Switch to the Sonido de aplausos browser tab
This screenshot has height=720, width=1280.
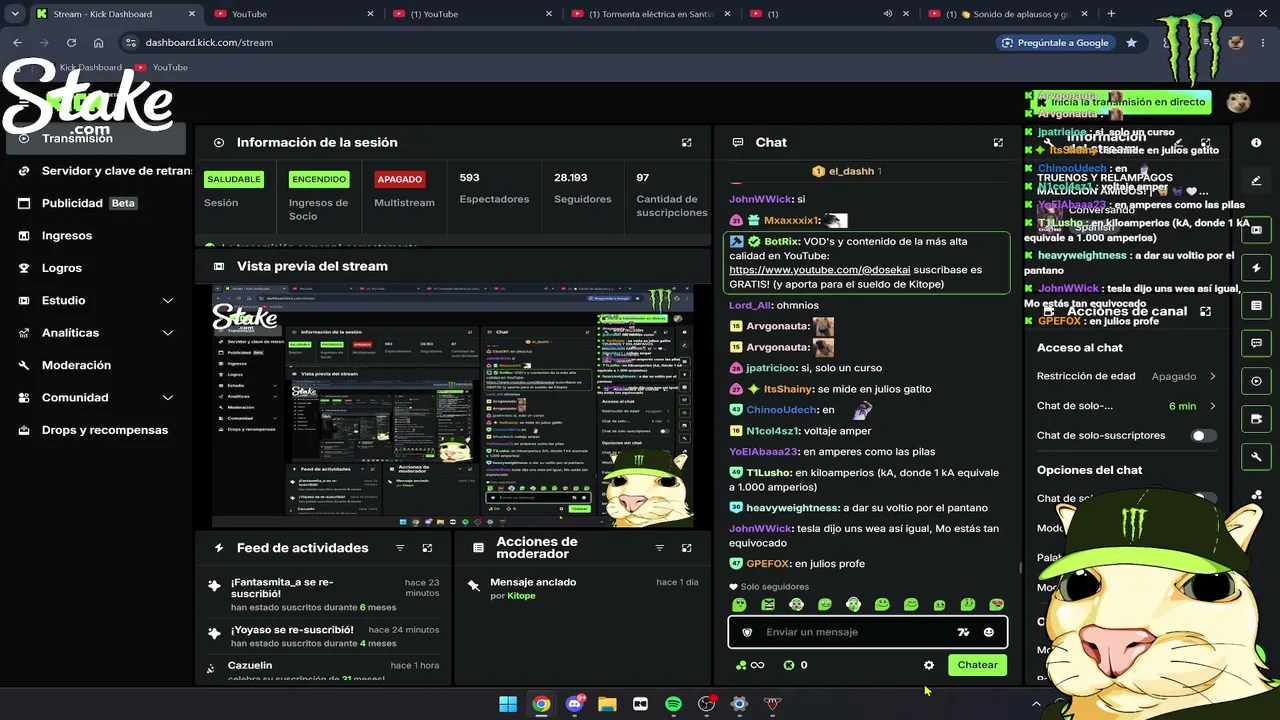(x=1008, y=14)
